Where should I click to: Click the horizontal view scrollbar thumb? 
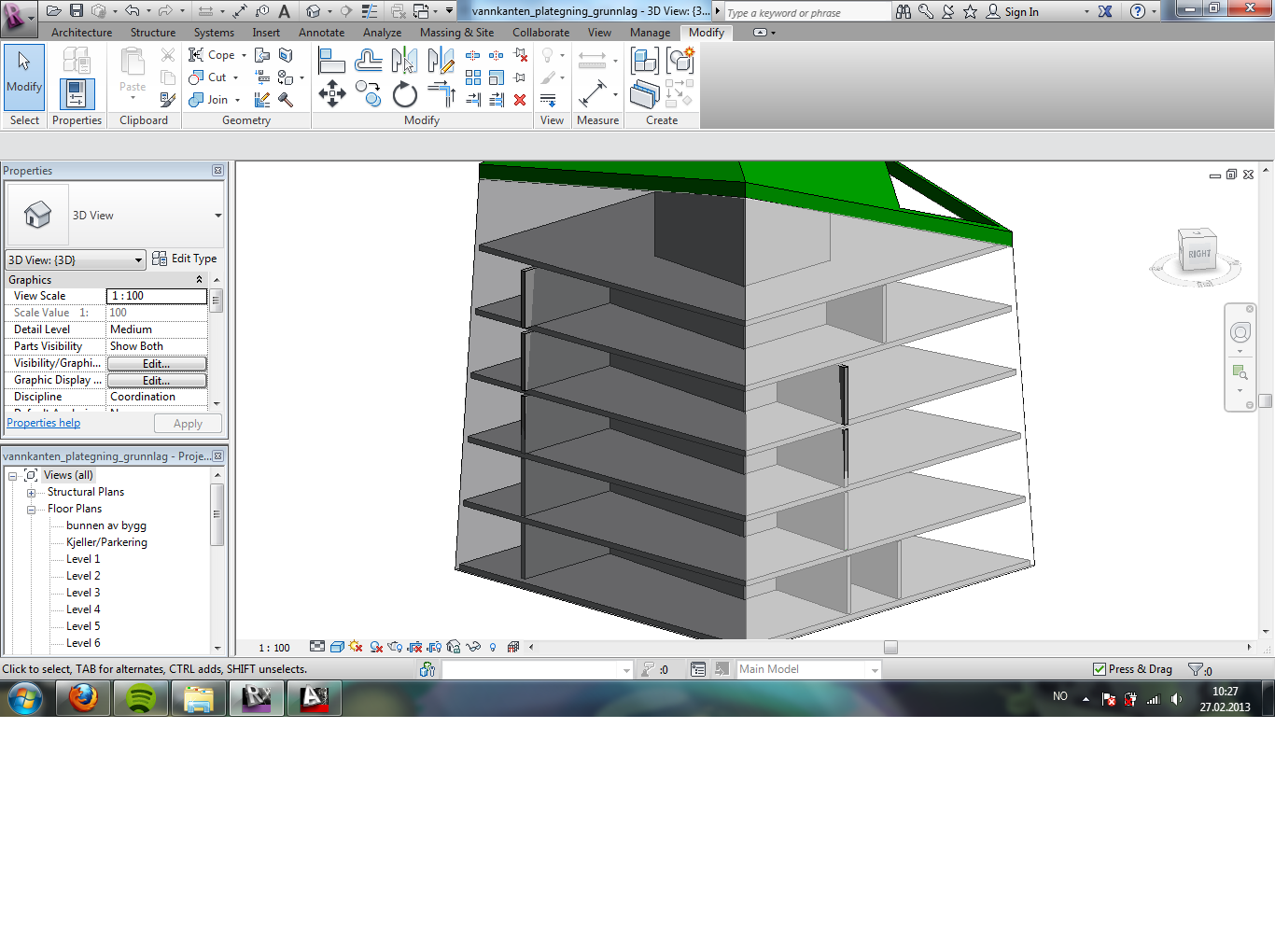[x=890, y=648]
